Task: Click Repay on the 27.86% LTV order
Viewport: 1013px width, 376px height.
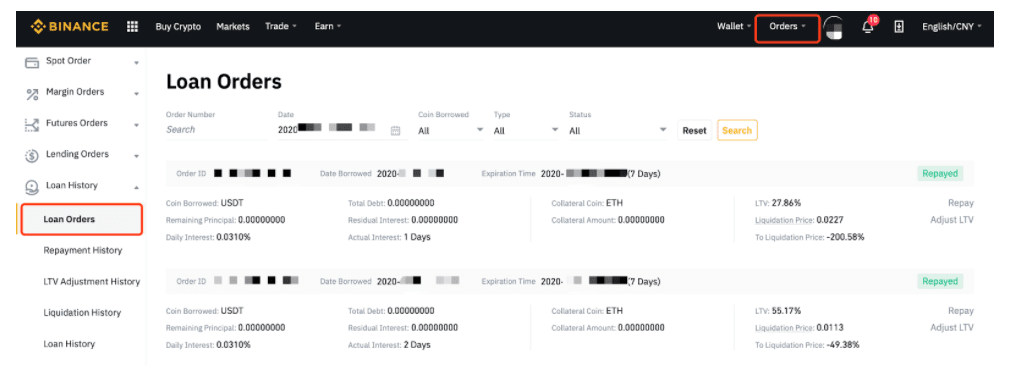Action: click(x=961, y=203)
